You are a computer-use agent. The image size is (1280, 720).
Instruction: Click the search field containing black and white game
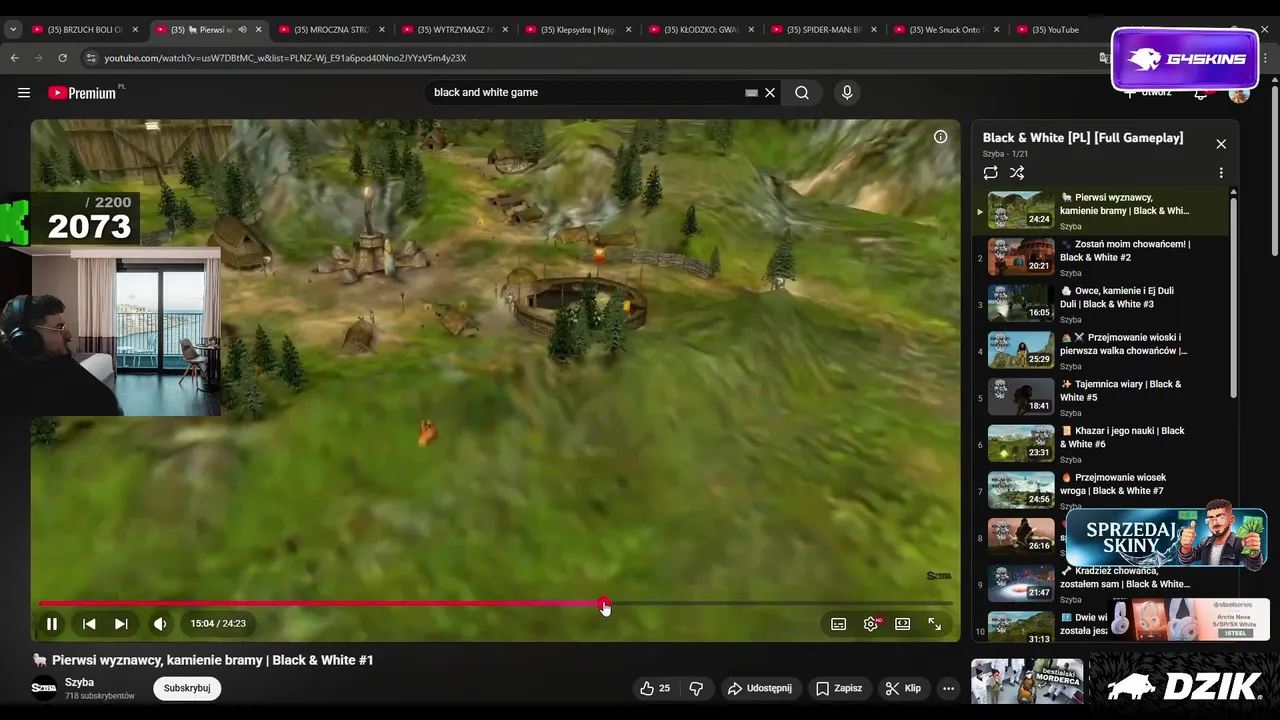[585, 93]
